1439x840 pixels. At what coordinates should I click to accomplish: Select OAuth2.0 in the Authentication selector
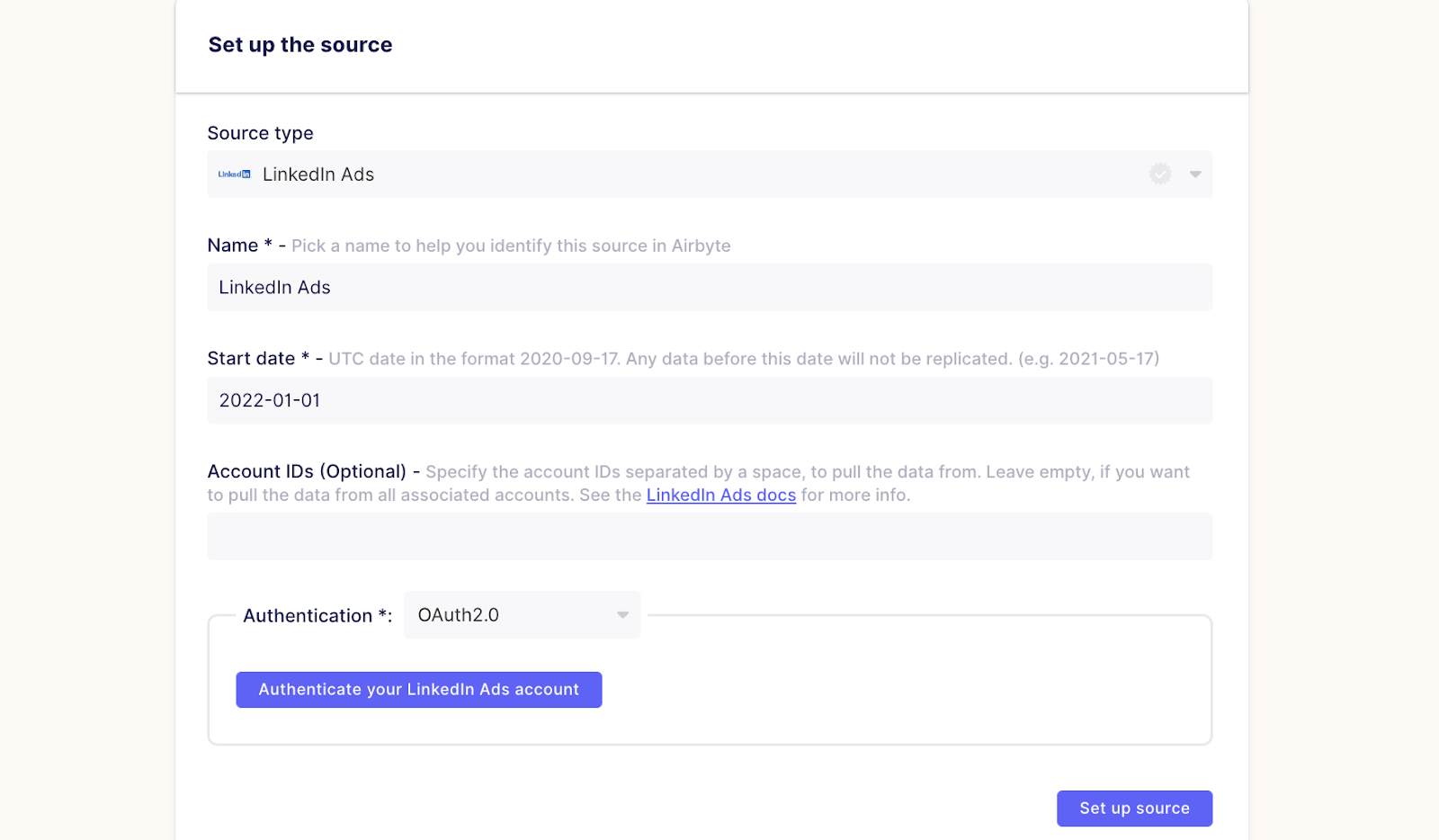522,614
